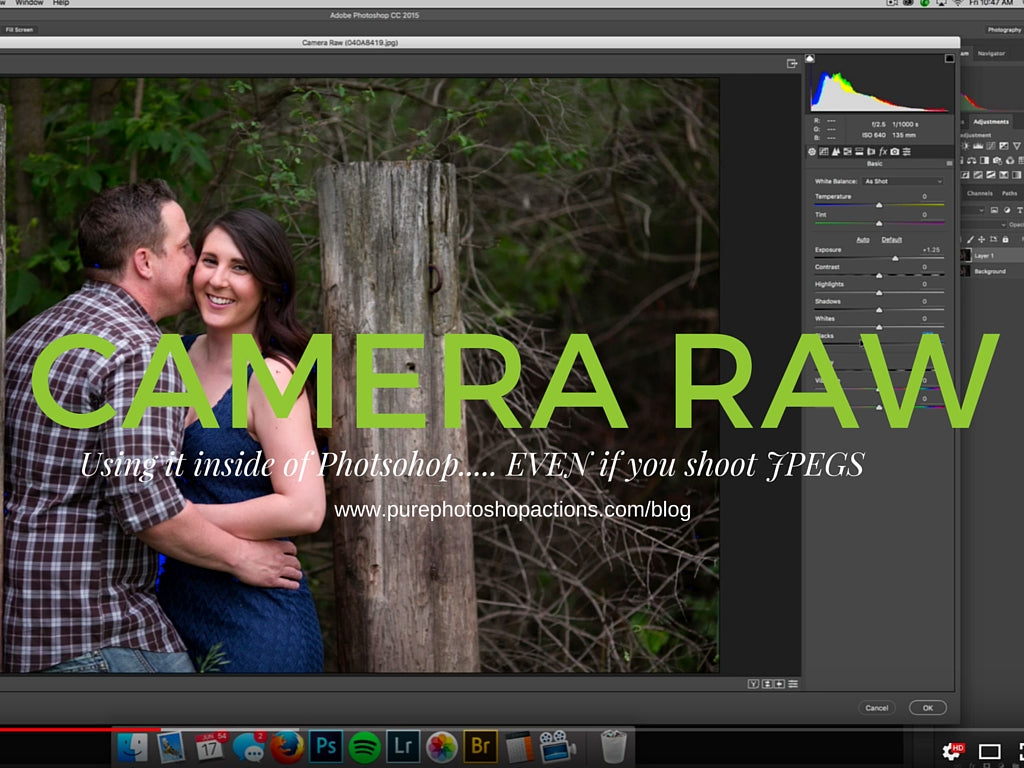
Task: Open the layer filter type dropdown
Action: pyautogui.click(x=973, y=210)
